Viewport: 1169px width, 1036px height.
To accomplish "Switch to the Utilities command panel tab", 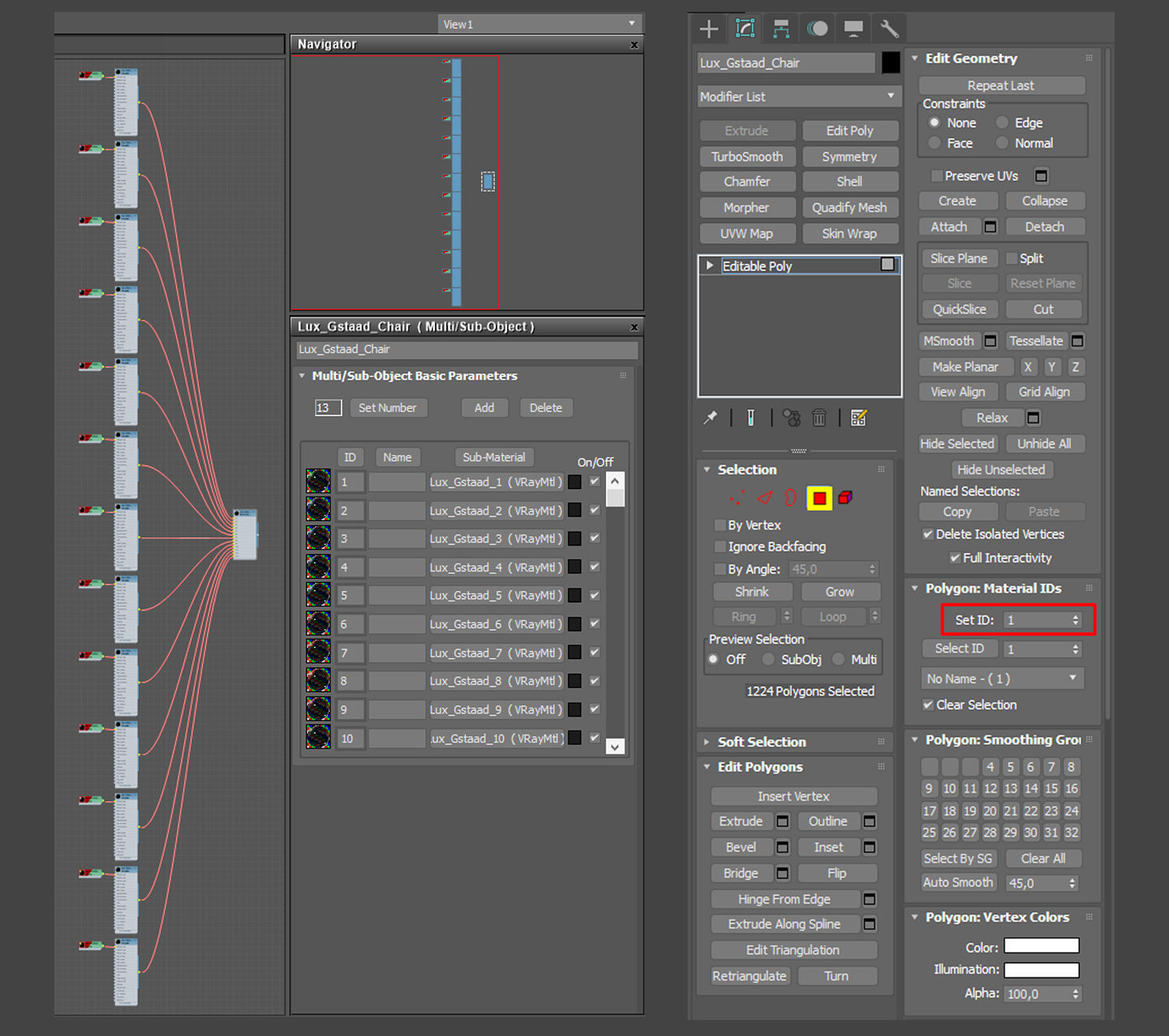I will (889, 30).
